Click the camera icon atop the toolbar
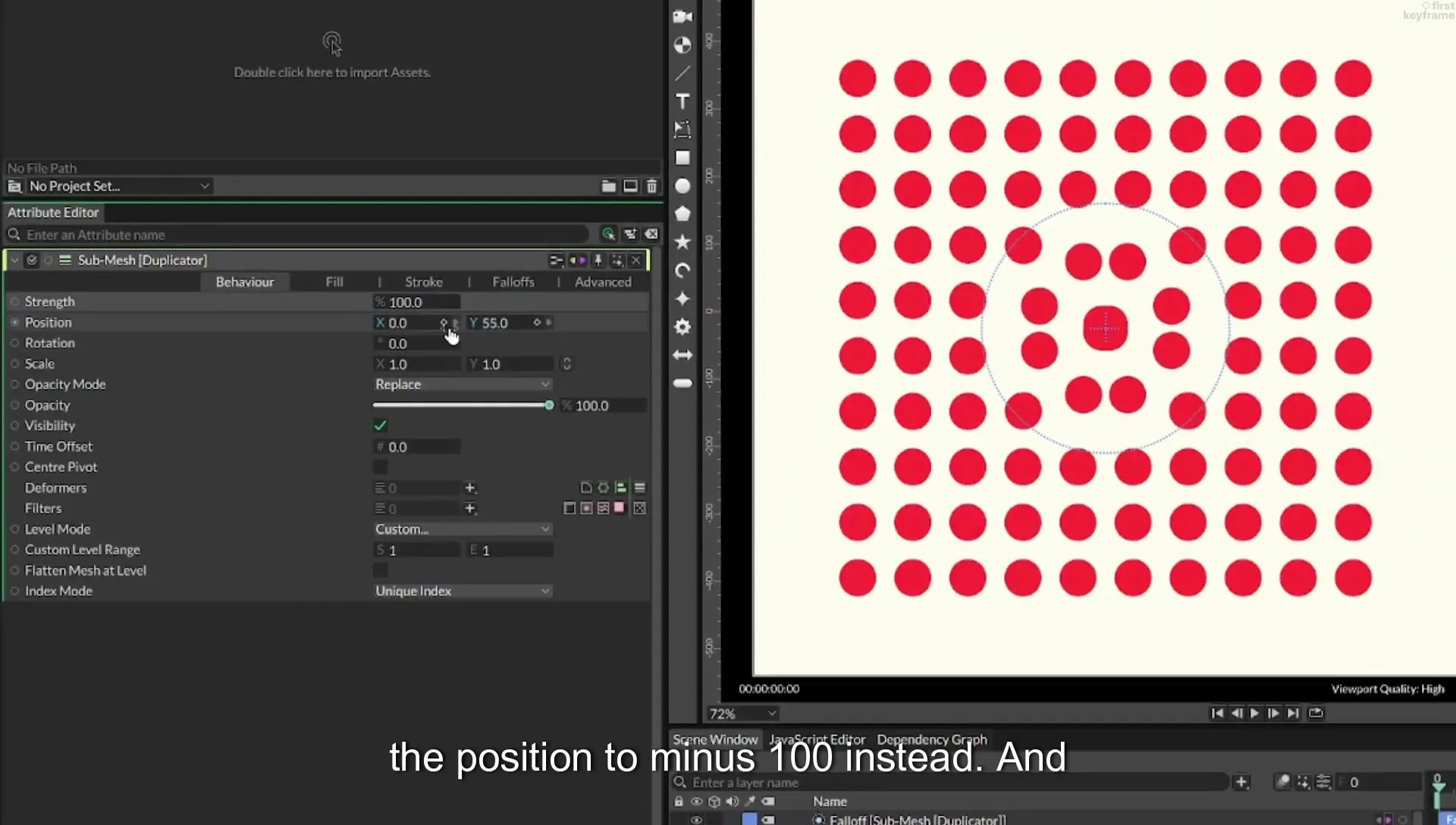 tap(682, 17)
